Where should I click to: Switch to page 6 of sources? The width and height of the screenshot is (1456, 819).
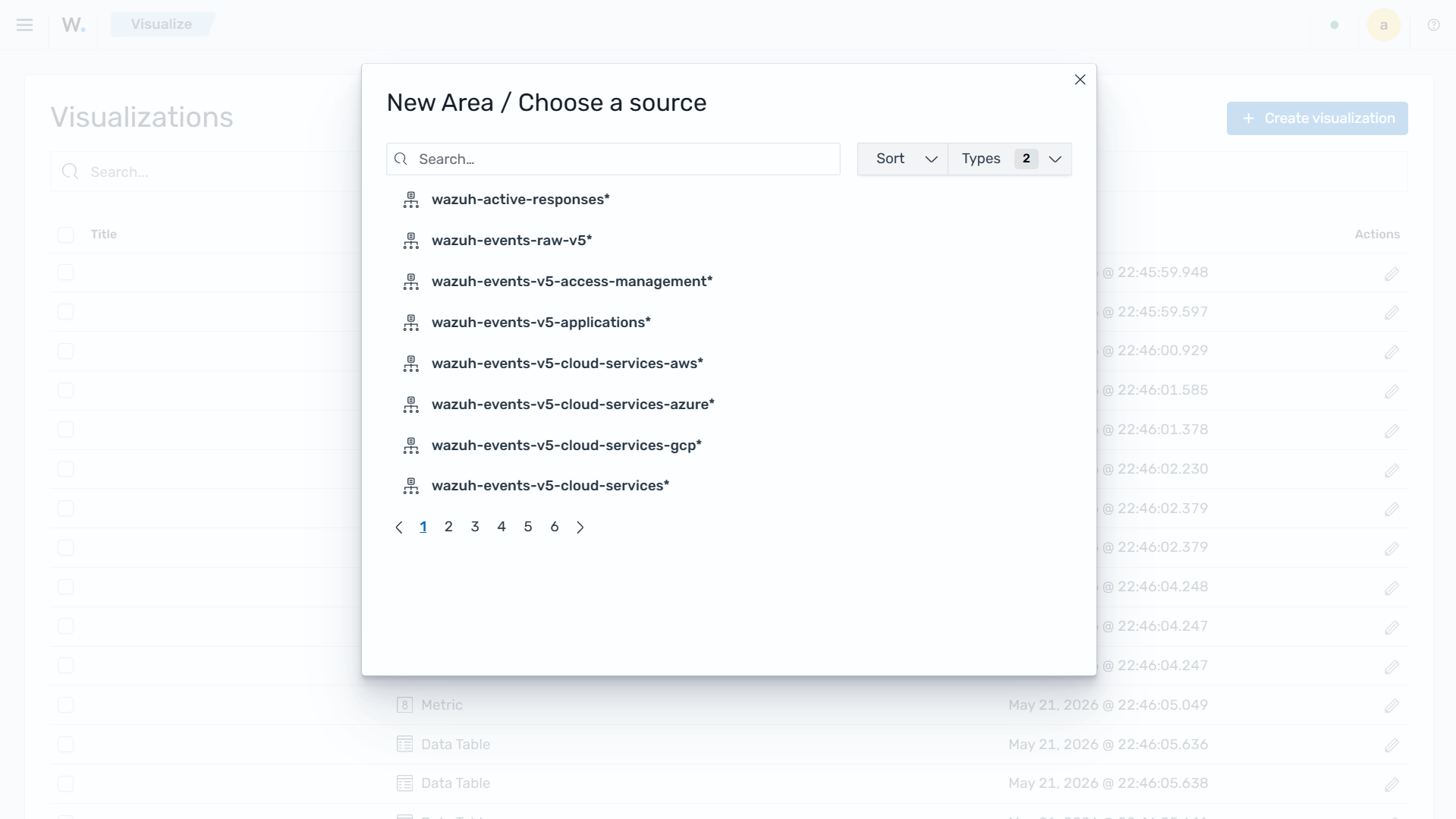[555, 527]
